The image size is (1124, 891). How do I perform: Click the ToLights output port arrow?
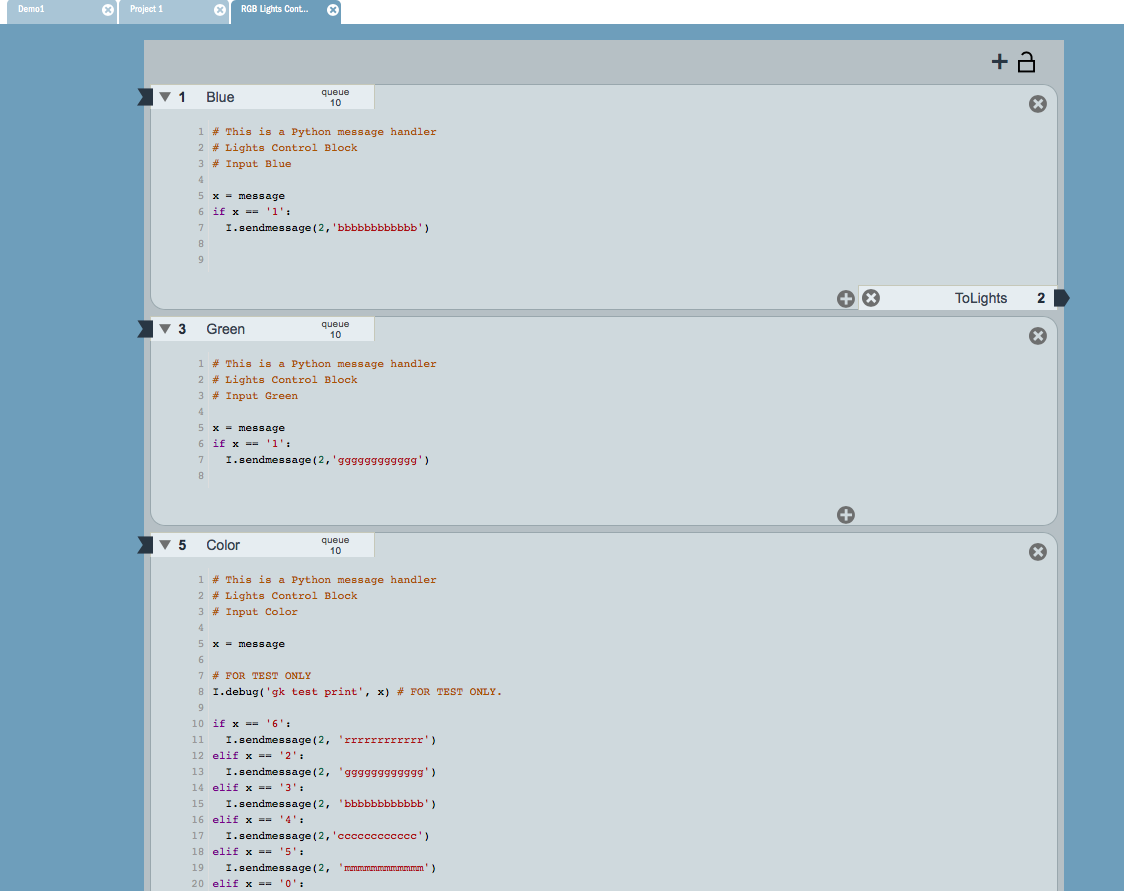(x=1062, y=298)
